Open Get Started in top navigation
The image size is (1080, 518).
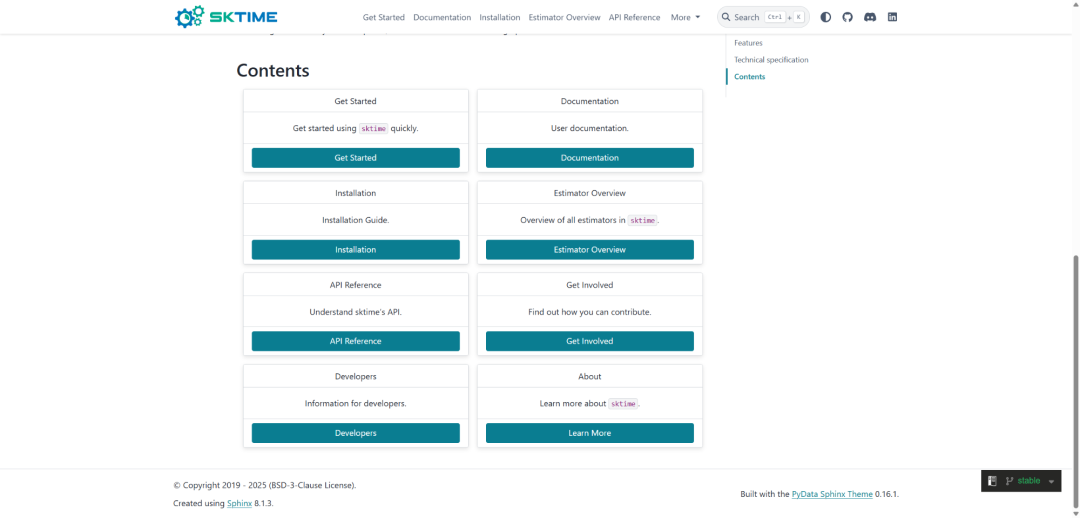(384, 17)
